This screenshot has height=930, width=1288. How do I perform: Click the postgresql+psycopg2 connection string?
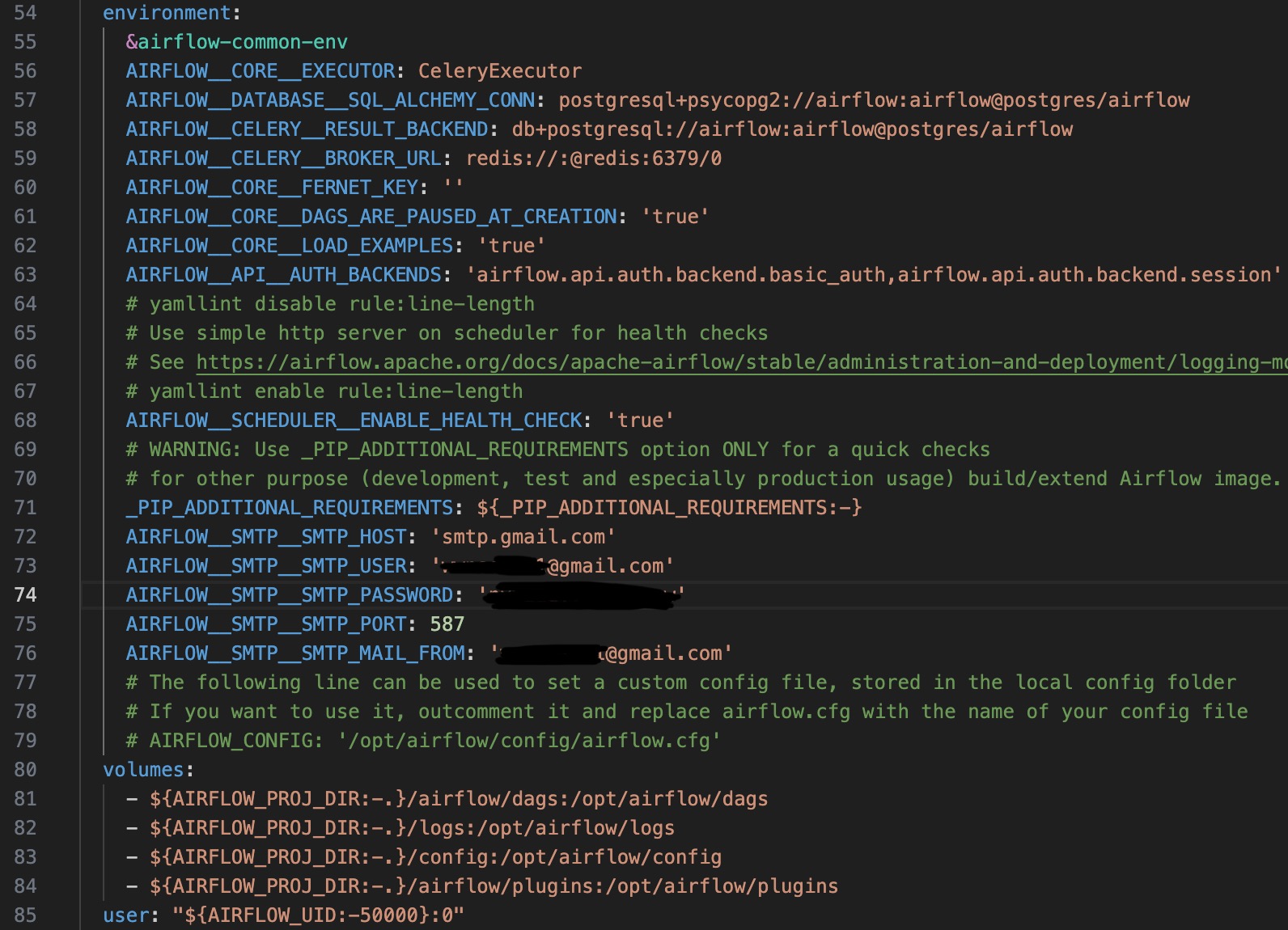[x=875, y=100]
